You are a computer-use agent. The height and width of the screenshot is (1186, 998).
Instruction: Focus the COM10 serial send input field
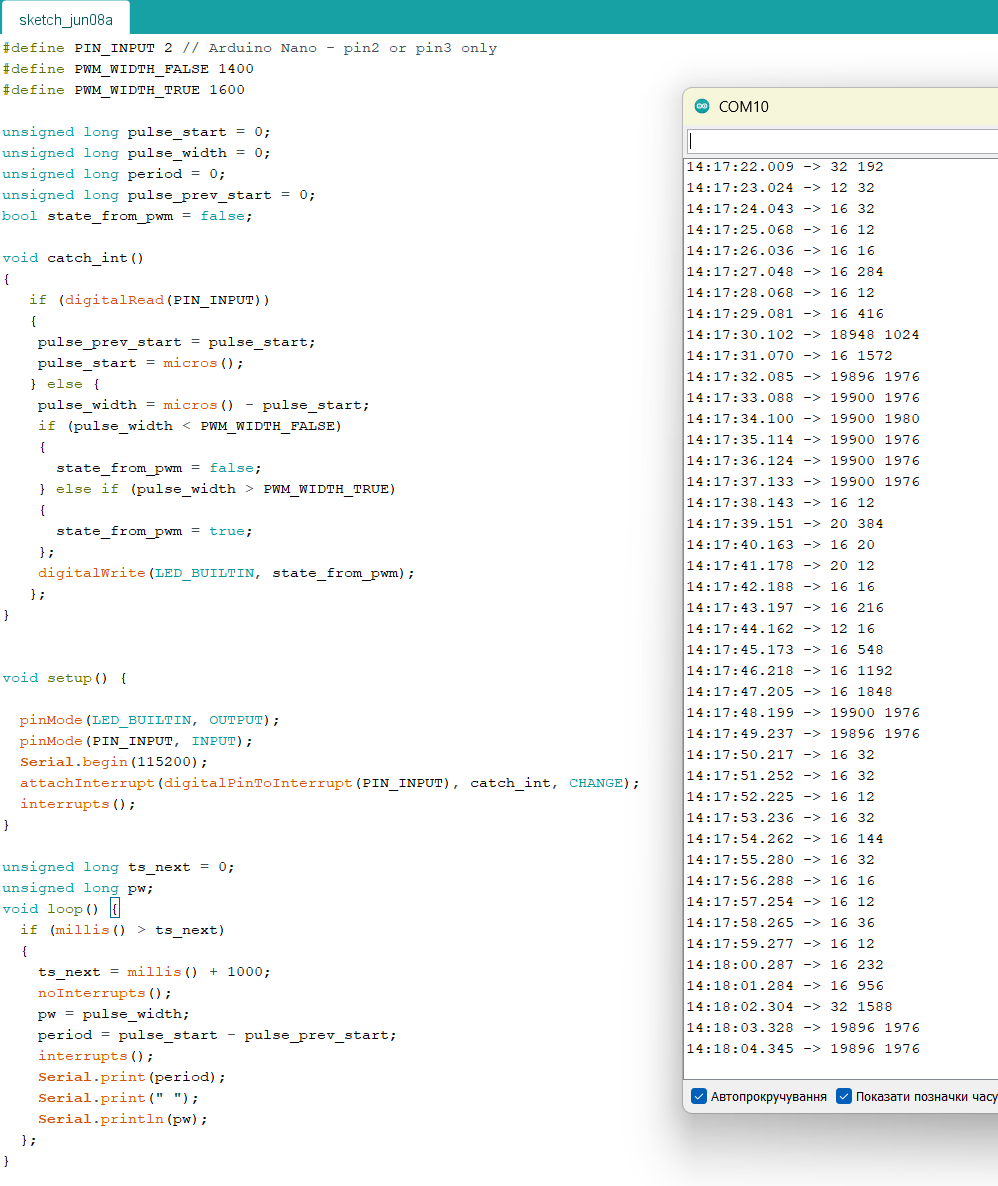[x=842, y=141]
